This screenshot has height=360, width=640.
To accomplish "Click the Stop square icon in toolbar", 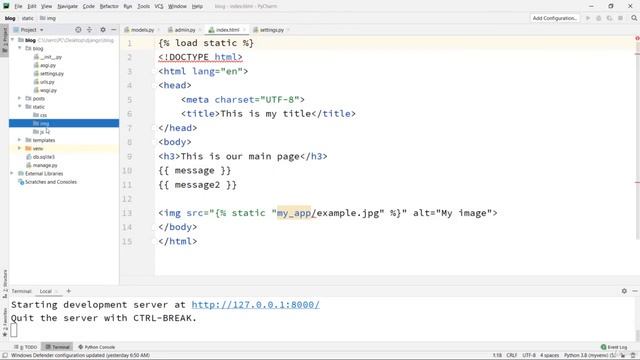I will pyautogui.click(x=620, y=18).
